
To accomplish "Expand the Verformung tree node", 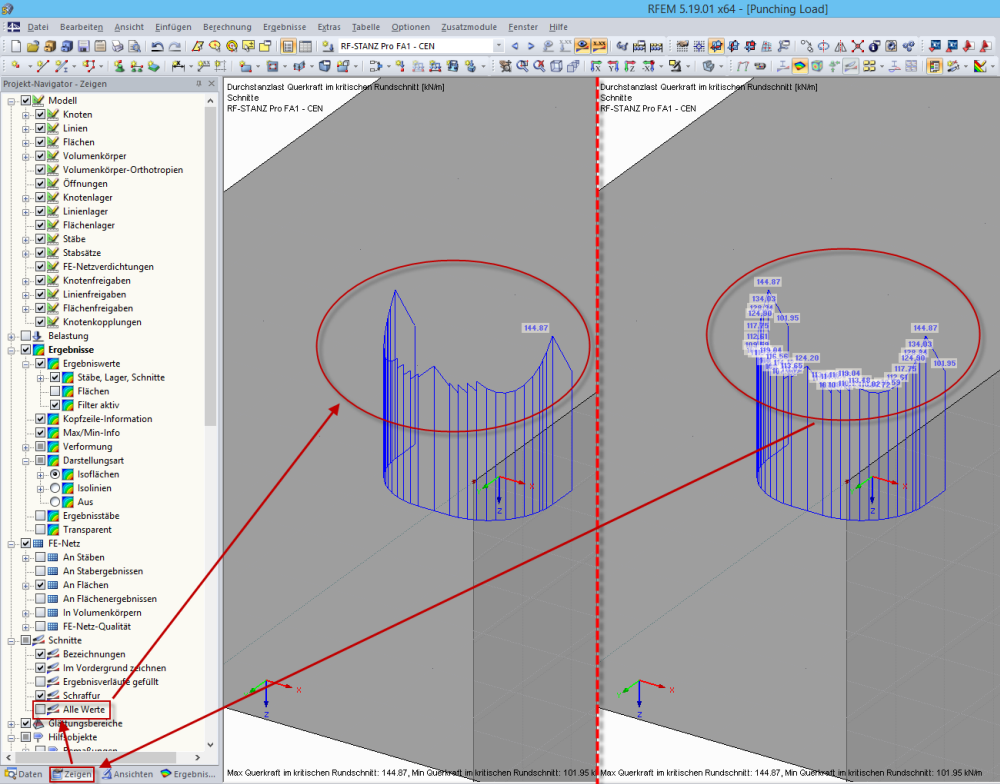I will [x=26, y=447].
